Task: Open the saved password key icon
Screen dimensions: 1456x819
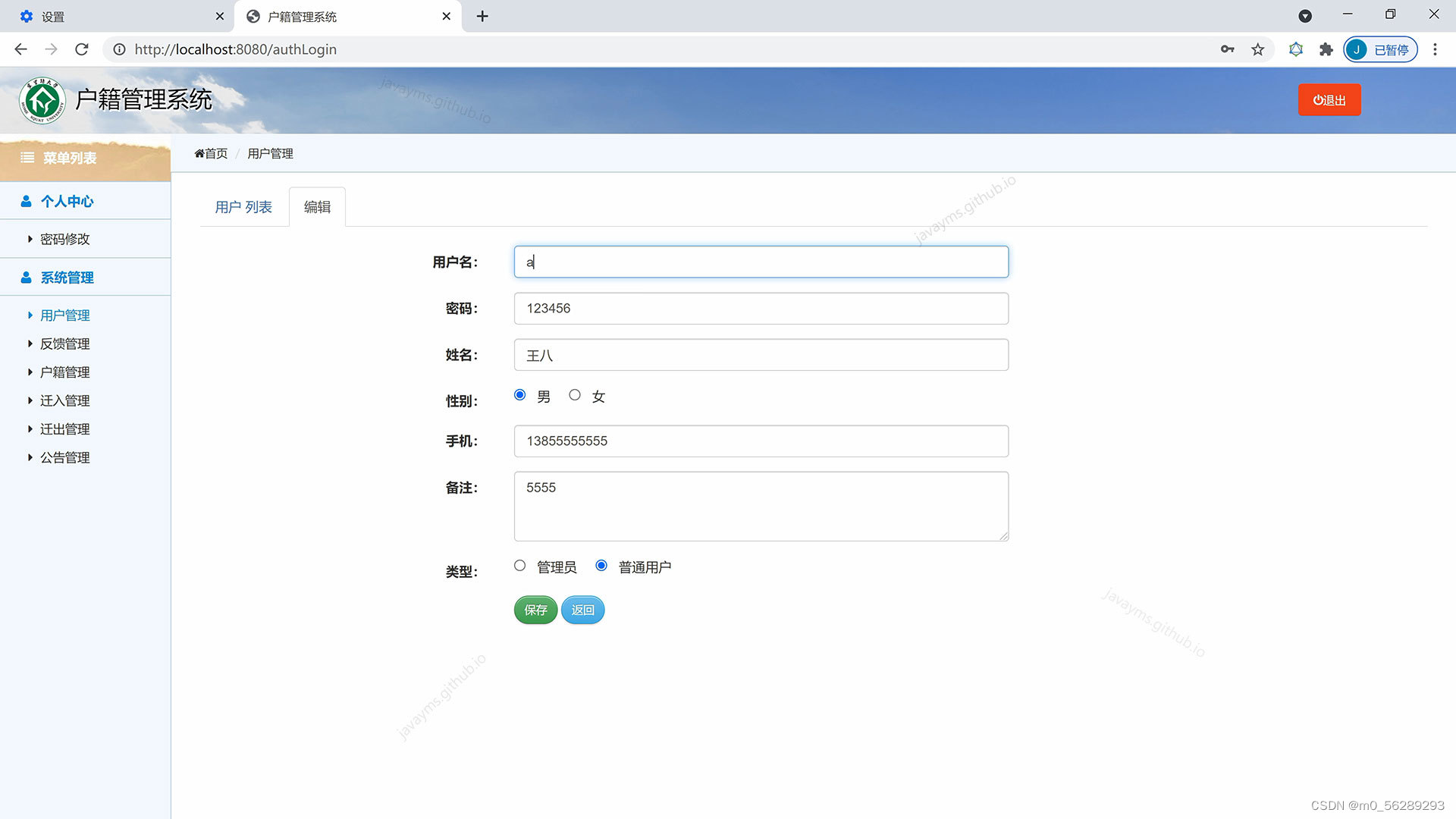Action: coord(1227,50)
